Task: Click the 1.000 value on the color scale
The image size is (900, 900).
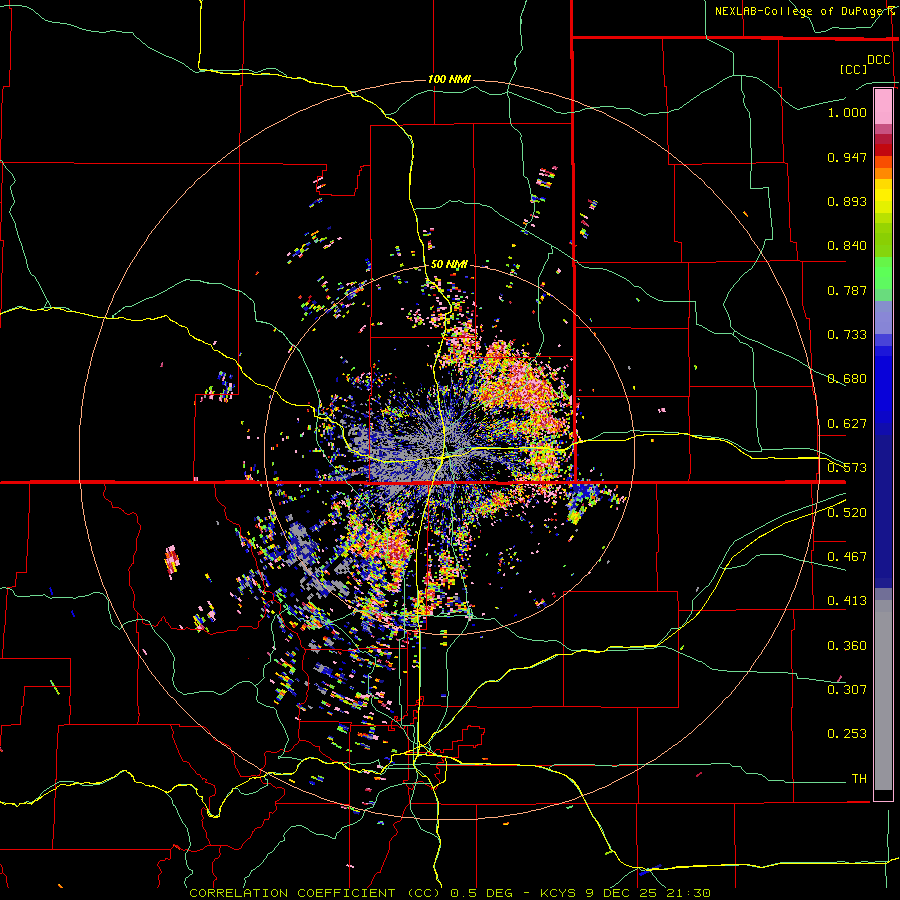Action: tap(847, 112)
